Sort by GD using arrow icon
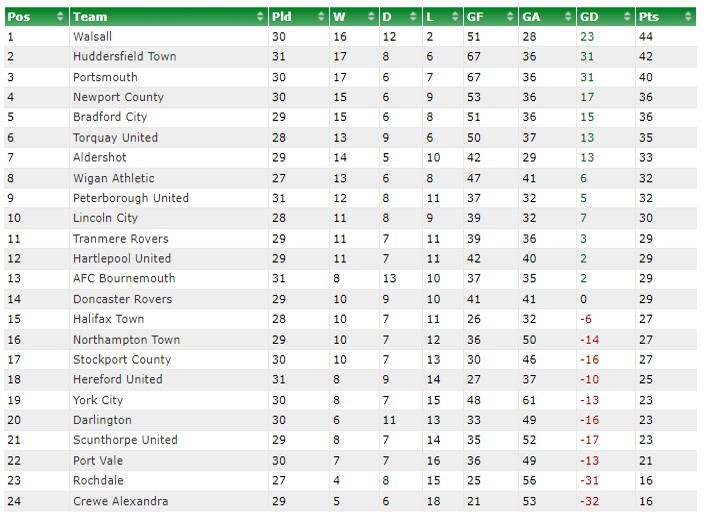 [627, 17]
